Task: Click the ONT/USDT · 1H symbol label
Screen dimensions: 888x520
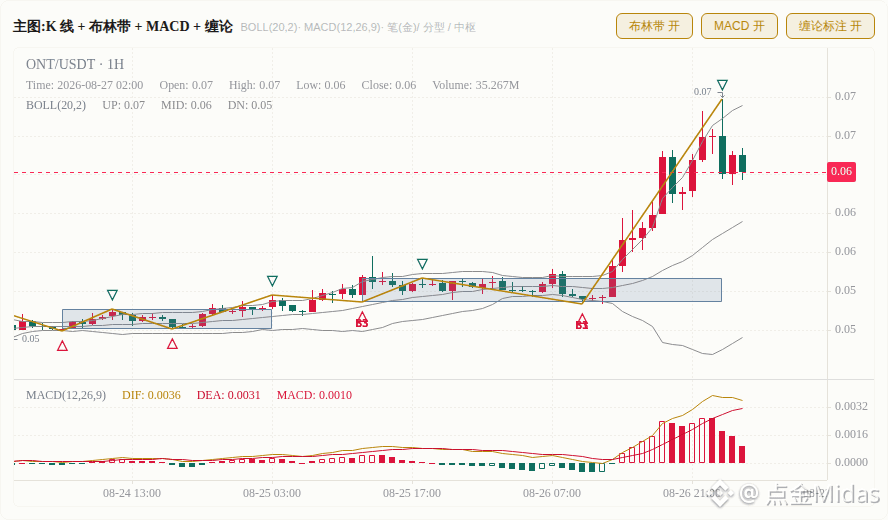Action: pyautogui.click(x=75, y=64)
